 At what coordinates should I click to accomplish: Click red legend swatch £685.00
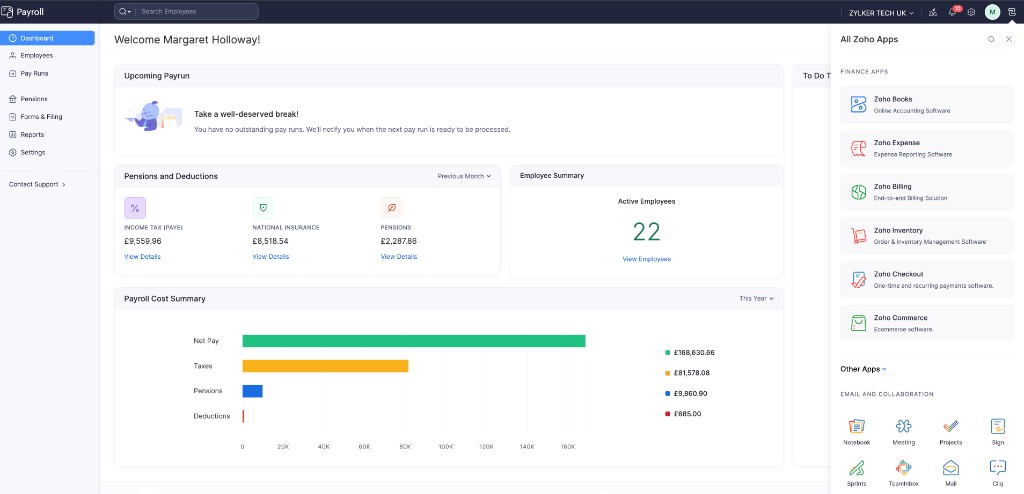(667, 414)
